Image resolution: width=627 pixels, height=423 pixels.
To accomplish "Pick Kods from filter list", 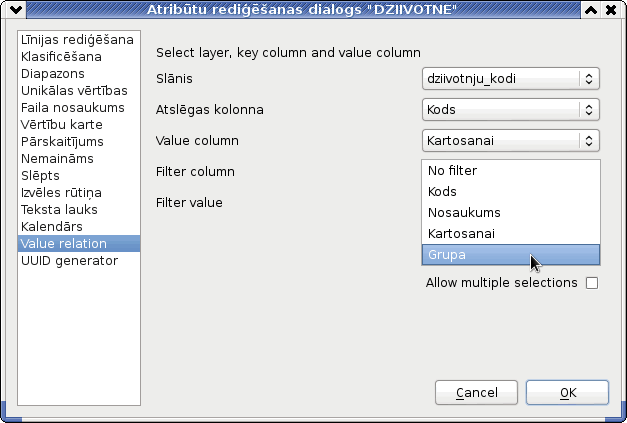I will point(511,192).
